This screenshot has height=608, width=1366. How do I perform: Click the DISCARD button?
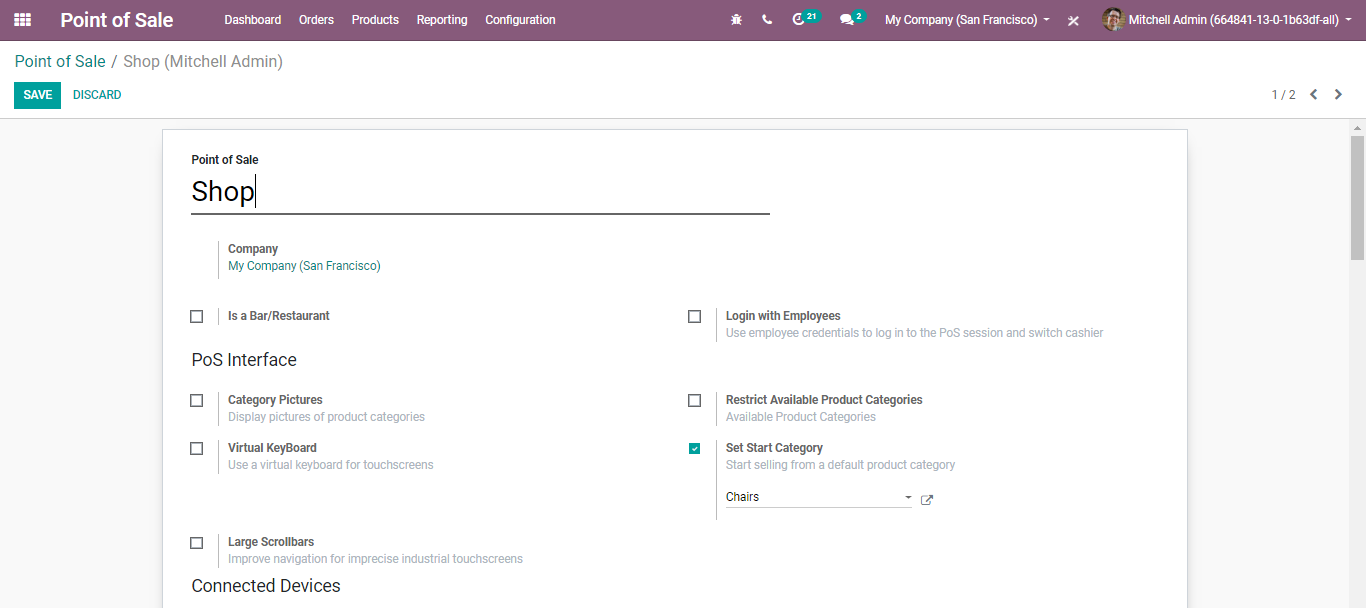pyautogui.click(x=97, y=95)
